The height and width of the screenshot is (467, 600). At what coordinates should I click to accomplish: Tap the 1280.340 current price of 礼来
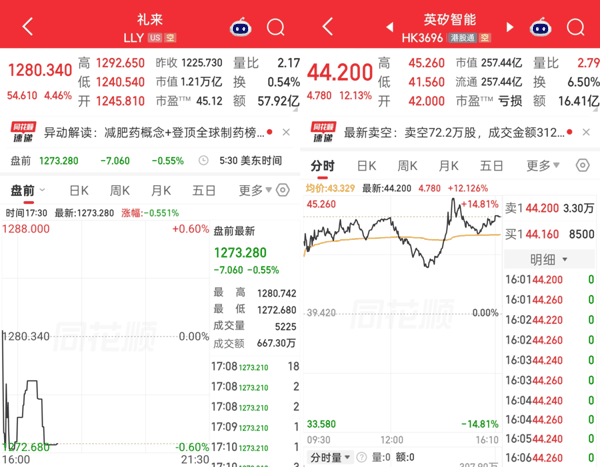40,70
